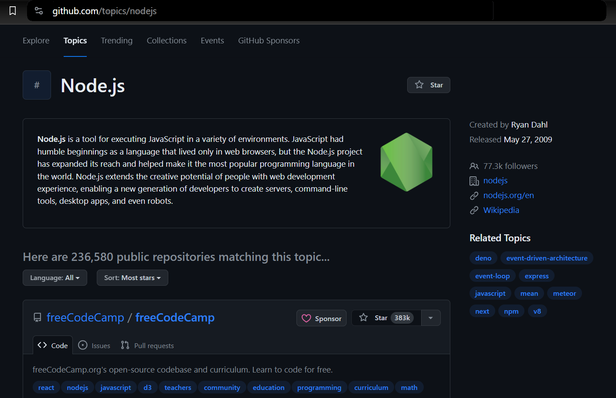Open the programming topic tag

click(319, 387)
